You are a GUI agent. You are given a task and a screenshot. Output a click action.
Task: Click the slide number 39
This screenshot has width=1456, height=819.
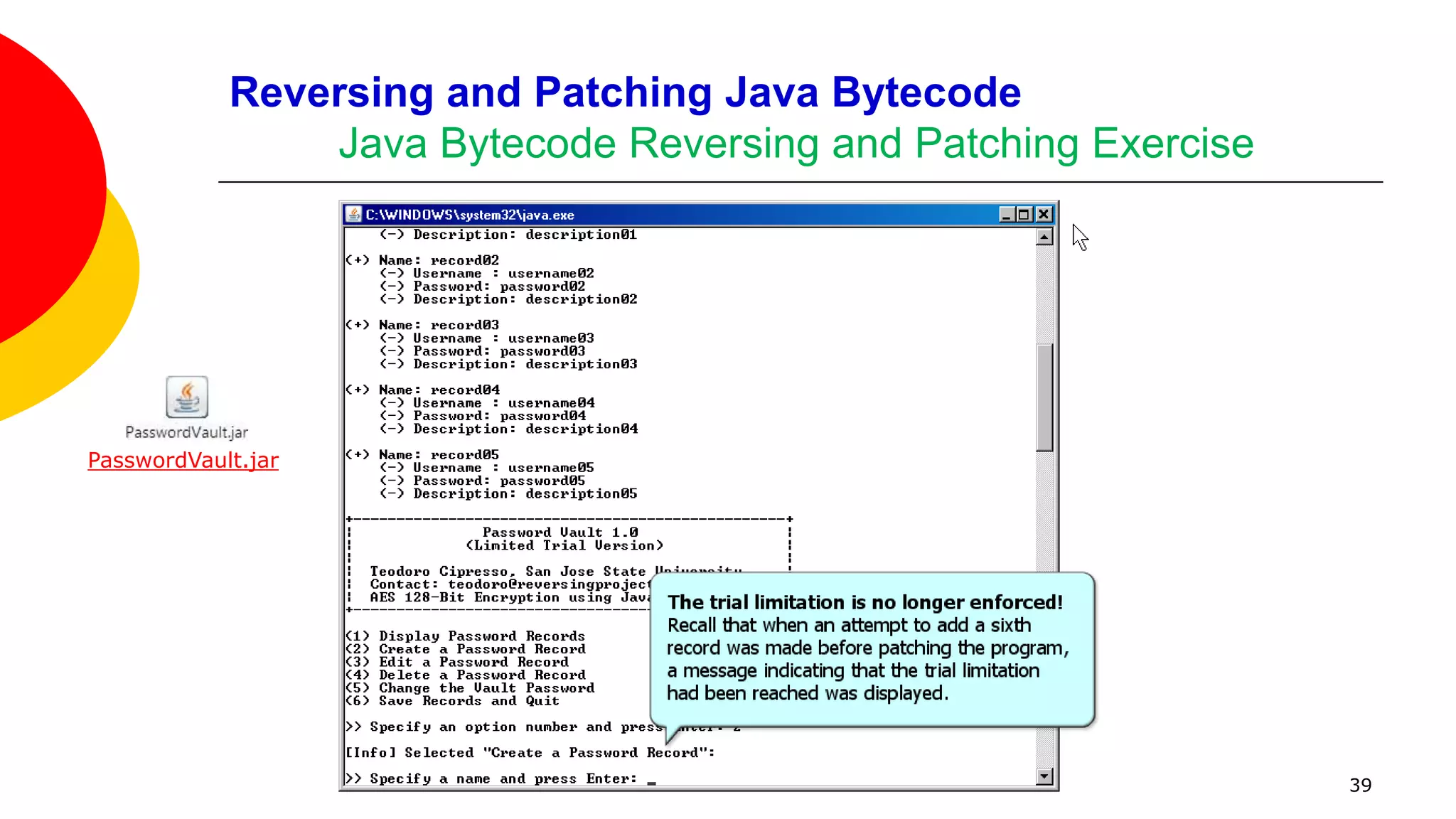point(1361,785)
